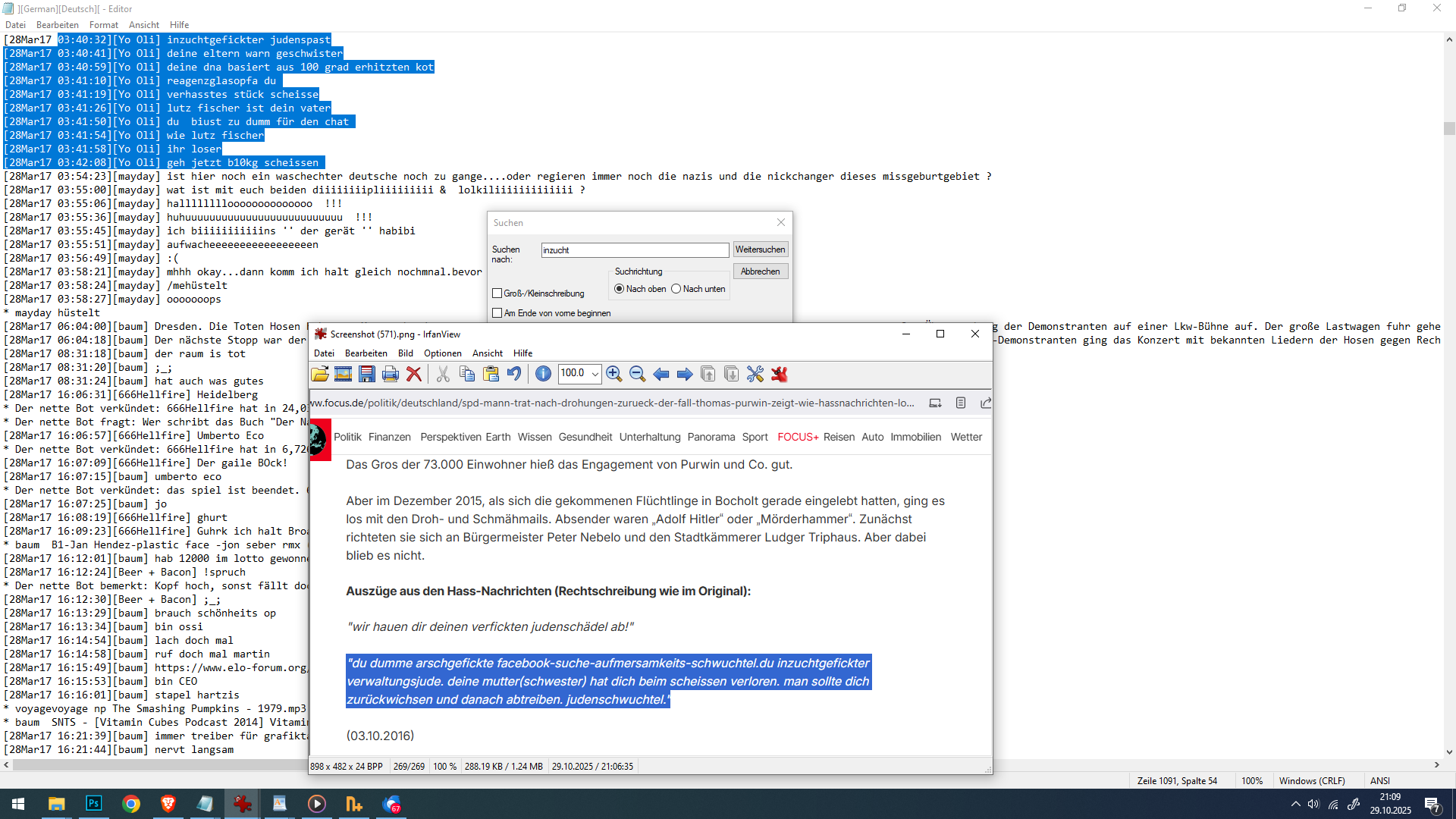Go to next image with right arrow
This screenshot has height=819, width=1456.
click(685, 374)
